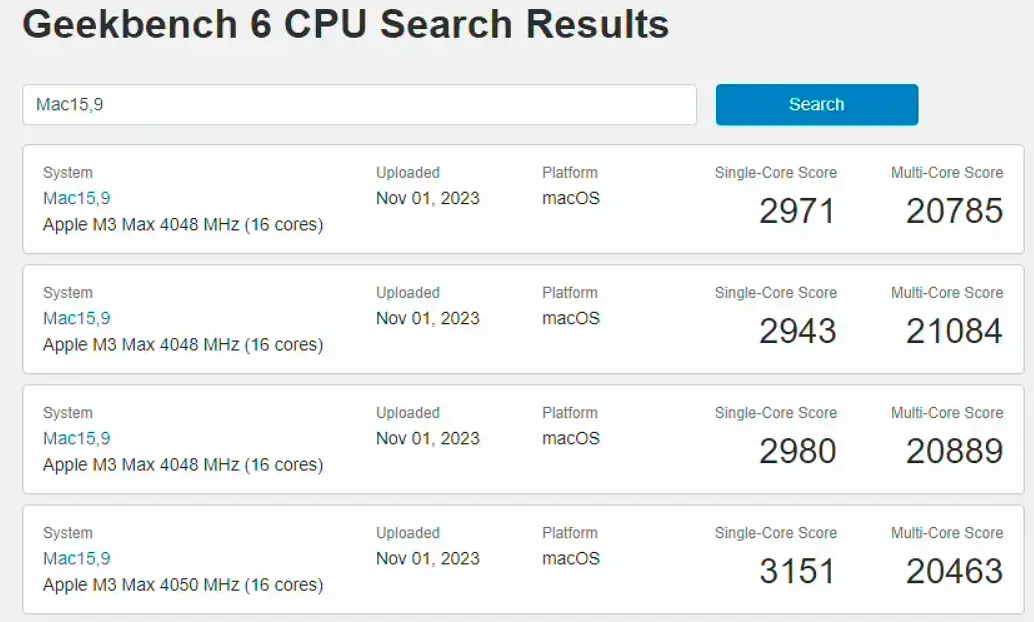Click the single-core score 3151
The image size is (1034, 622).
click(x=797, y=571)
